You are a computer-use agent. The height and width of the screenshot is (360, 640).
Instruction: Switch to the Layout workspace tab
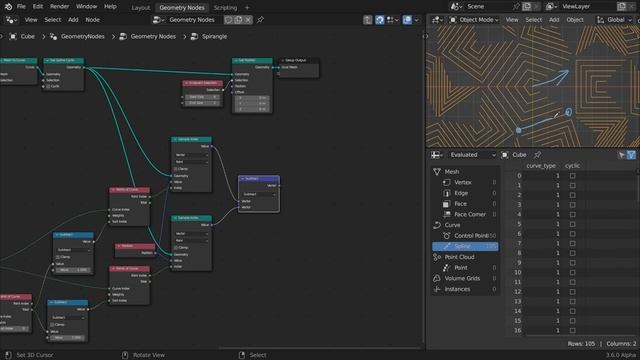click(141, 7)
